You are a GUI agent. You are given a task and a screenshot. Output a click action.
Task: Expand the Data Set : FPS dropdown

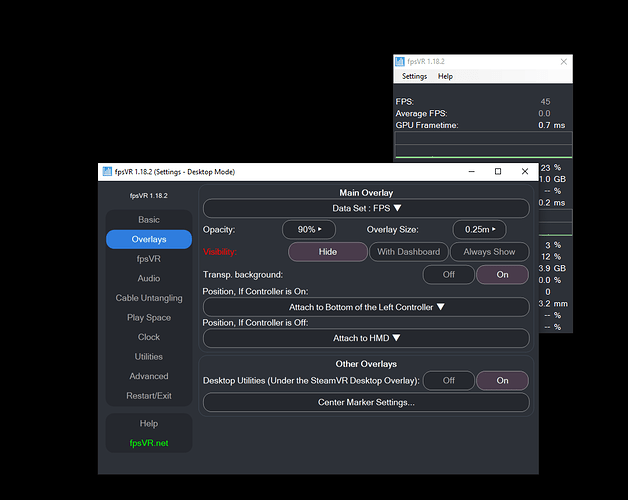click(x=366, y=208)
